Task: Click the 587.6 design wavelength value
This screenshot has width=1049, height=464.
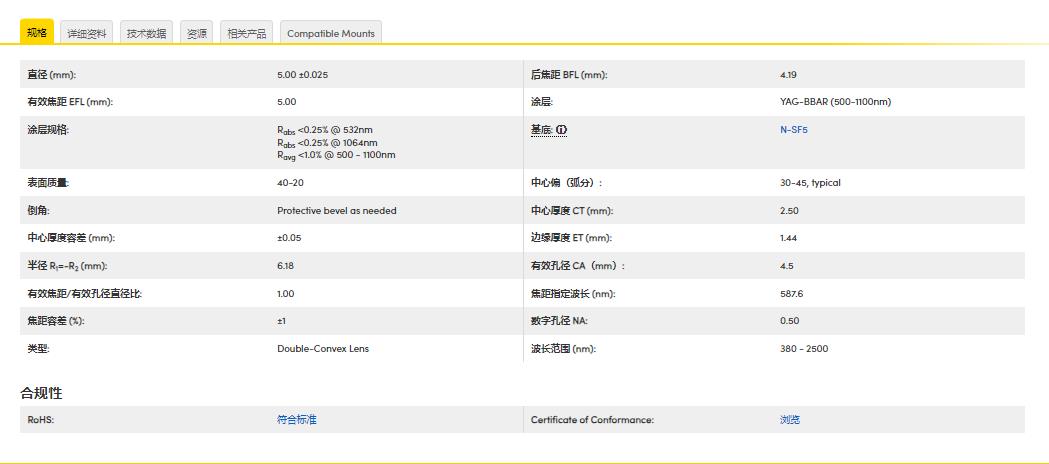Action: (791, 294)
